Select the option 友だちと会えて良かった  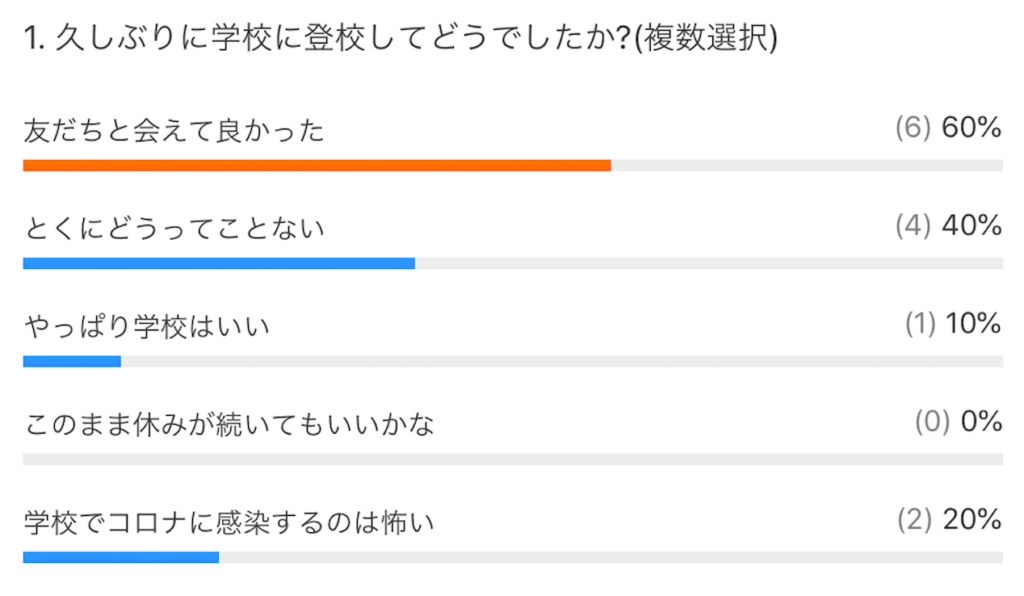click(x=174, y=130)
